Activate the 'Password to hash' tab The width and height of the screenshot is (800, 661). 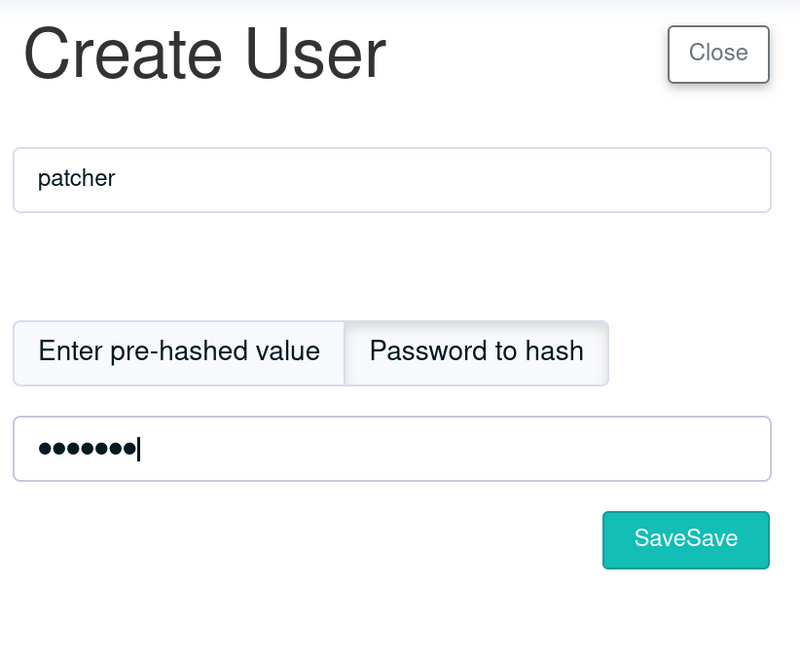click(x=477, y=353)
